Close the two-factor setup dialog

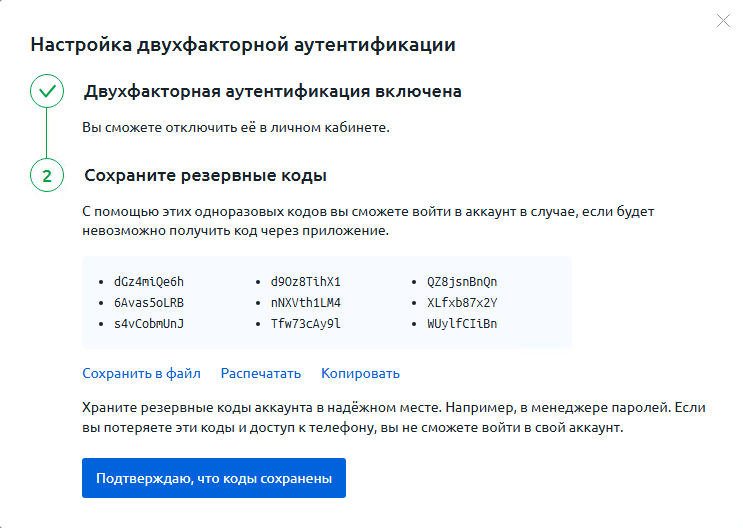[x=723, y=21]
